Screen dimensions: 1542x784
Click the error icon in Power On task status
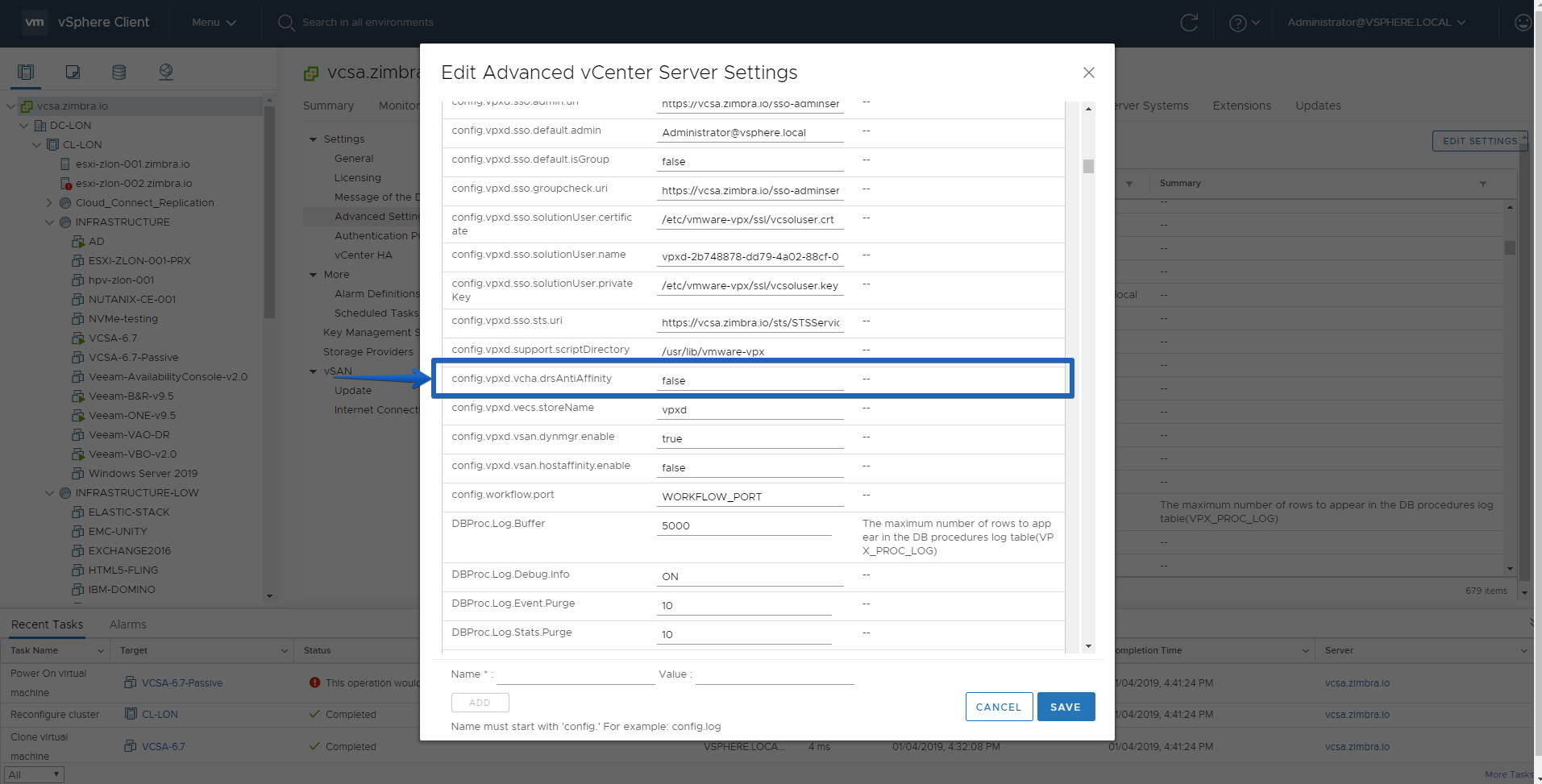(x=315, y=682)
